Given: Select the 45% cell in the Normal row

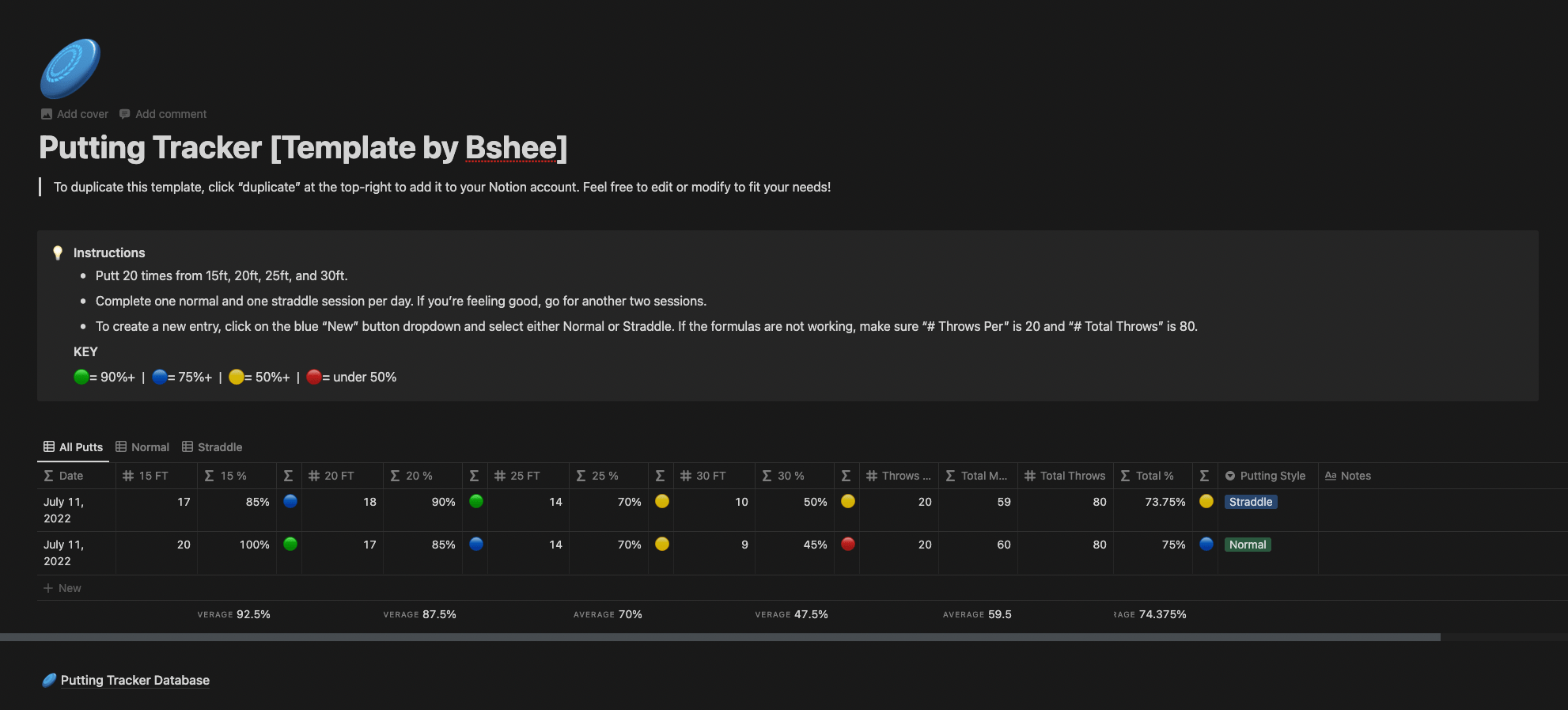Looking at the screenshot, I should 794,553.
